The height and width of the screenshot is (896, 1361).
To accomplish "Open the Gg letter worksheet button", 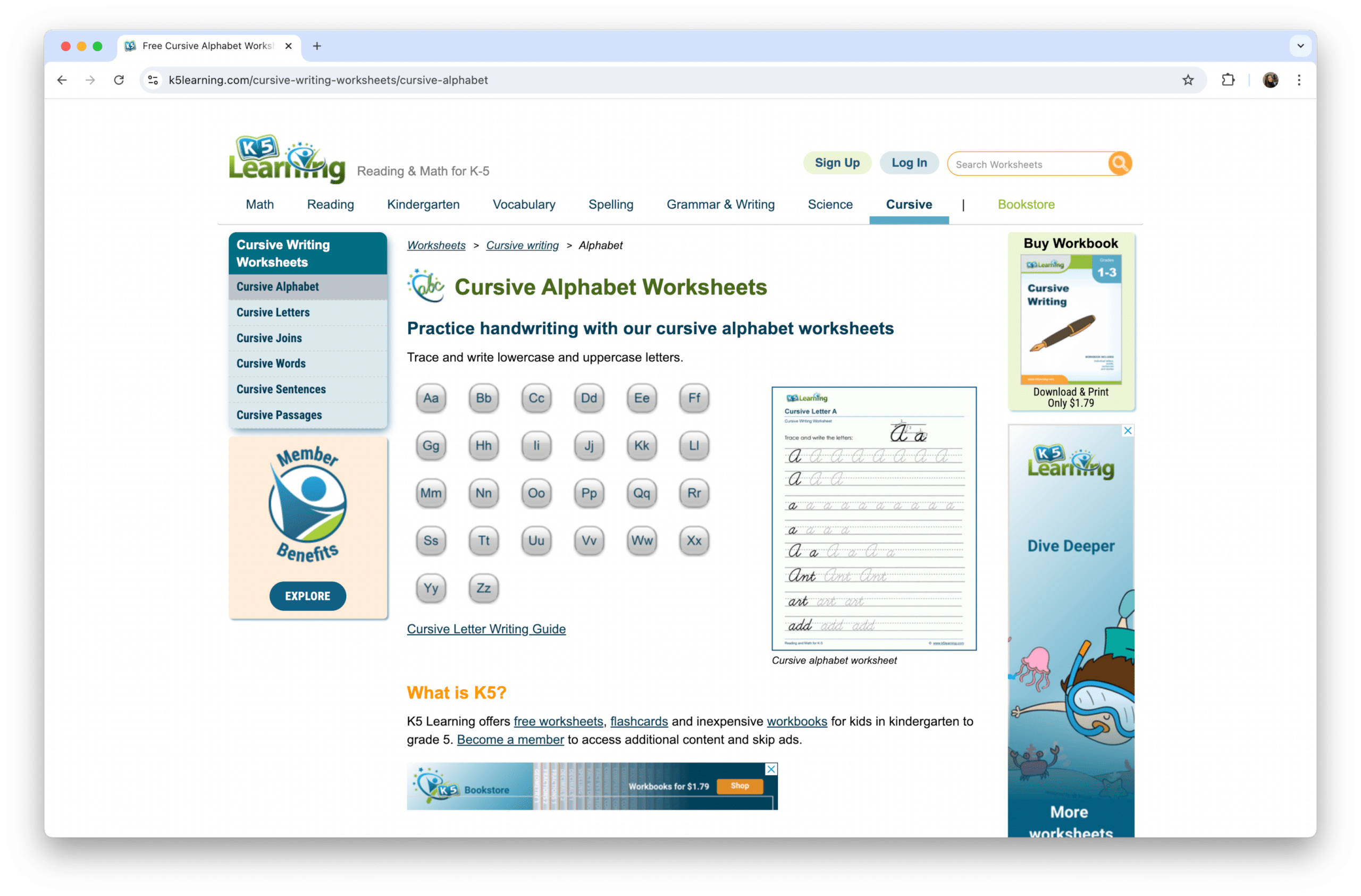I will (x=431, y=445).
